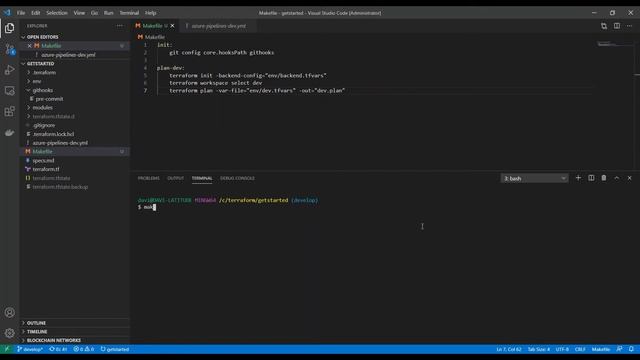Close Makefile in Open Editors list

coord(29,46)
